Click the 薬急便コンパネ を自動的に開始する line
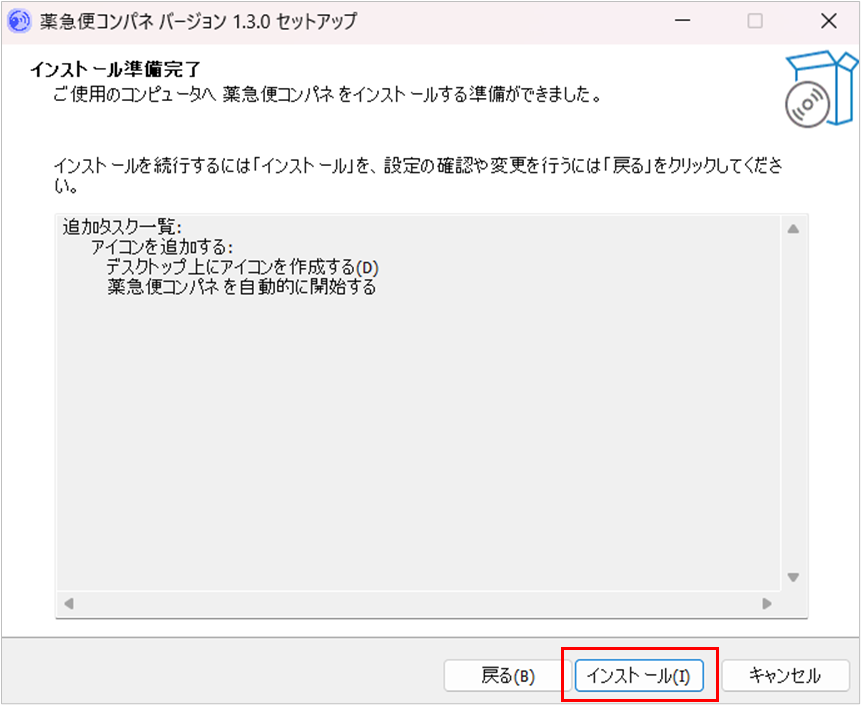The image size is (861, 705). tap(241, 288)
